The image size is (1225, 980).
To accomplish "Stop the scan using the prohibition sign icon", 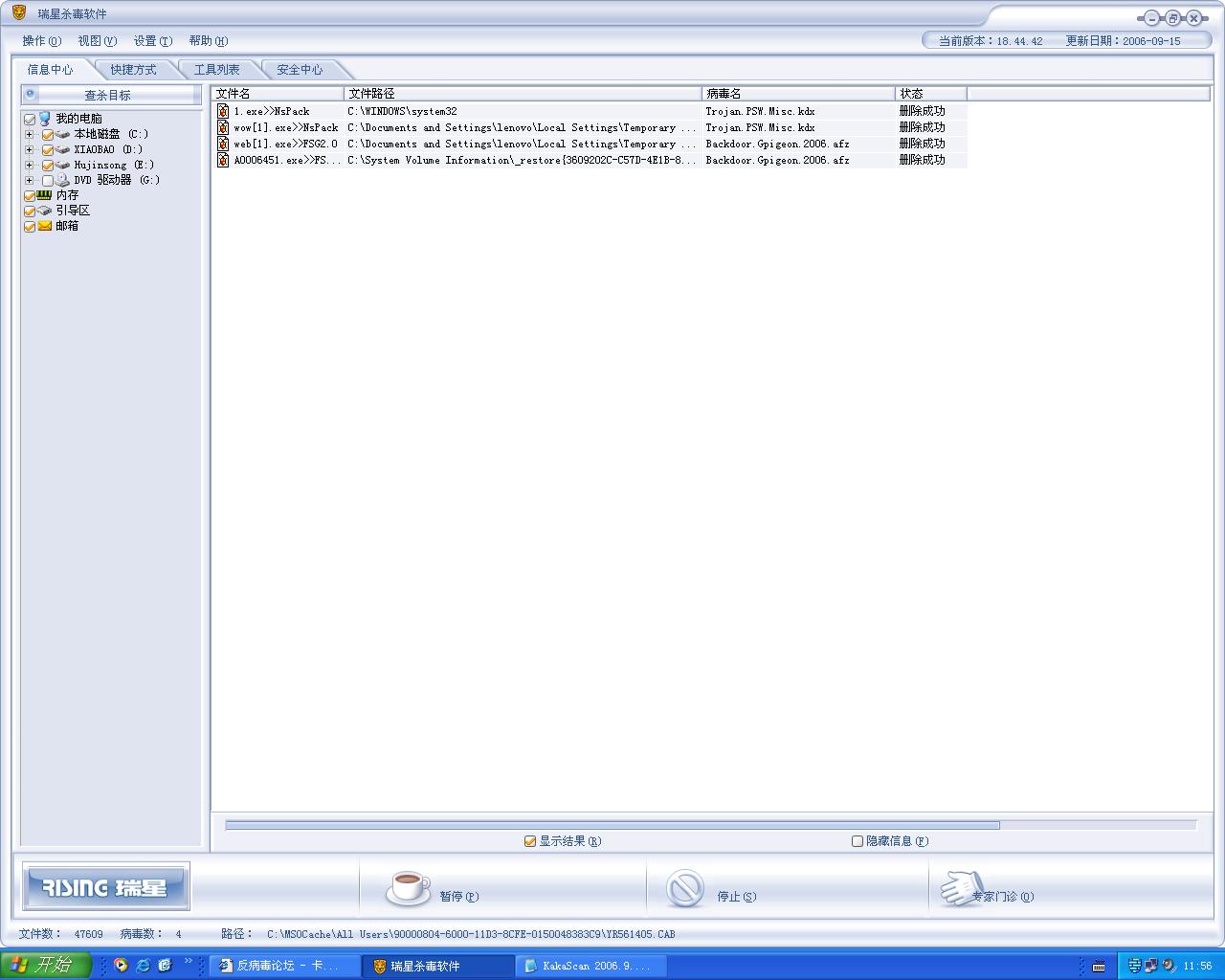I will 685,888.
